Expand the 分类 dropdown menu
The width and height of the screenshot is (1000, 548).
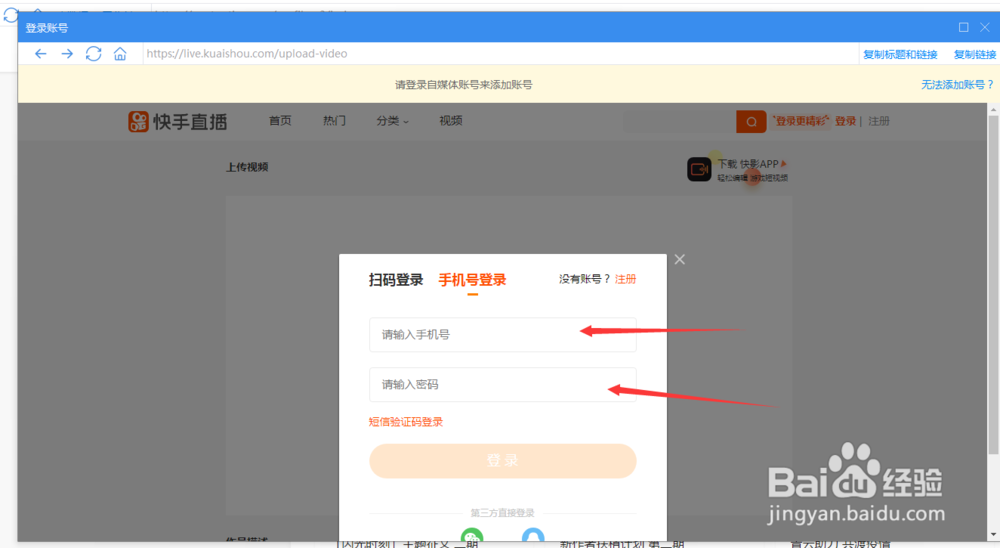(392, 121)
